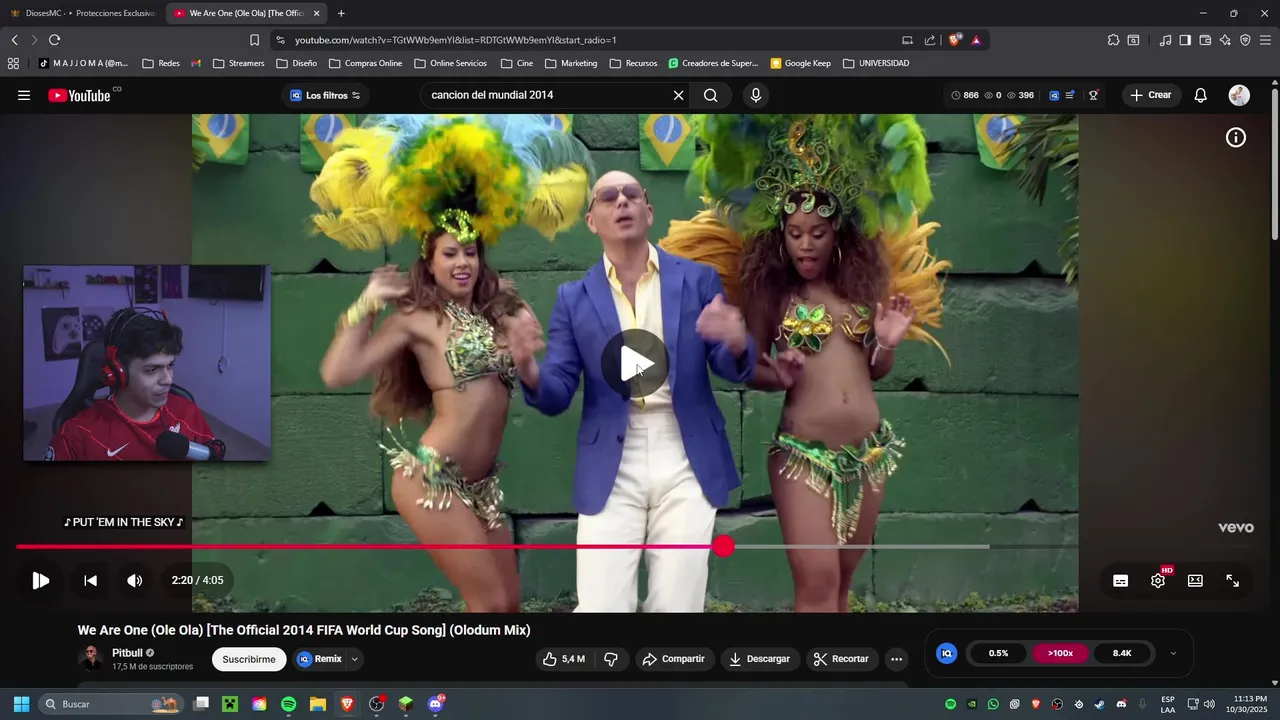Reload the page
Viewport: 1280px width, 720px height.
(54, 40)
